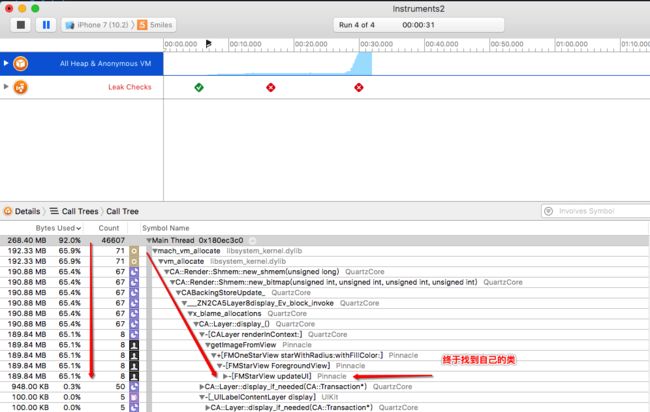Click the Leaks instrument icon
Image resolution: width=650 pixels, height=412 pixels.
[x=20, y=87]
